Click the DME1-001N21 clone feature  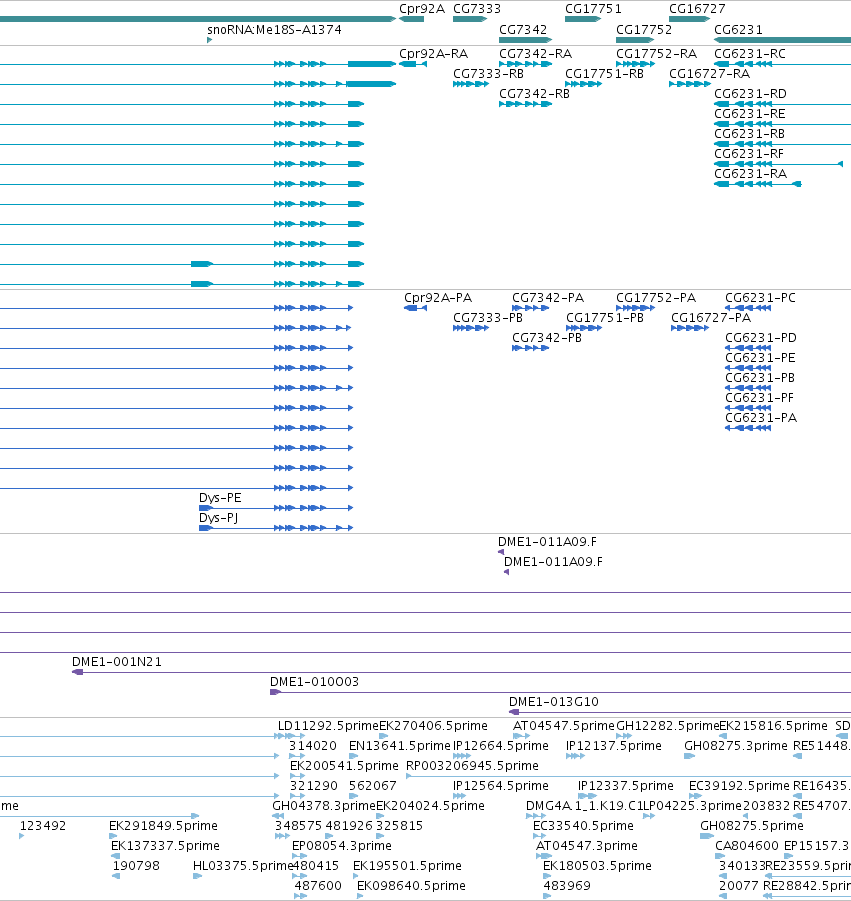[x=461, y=672]
